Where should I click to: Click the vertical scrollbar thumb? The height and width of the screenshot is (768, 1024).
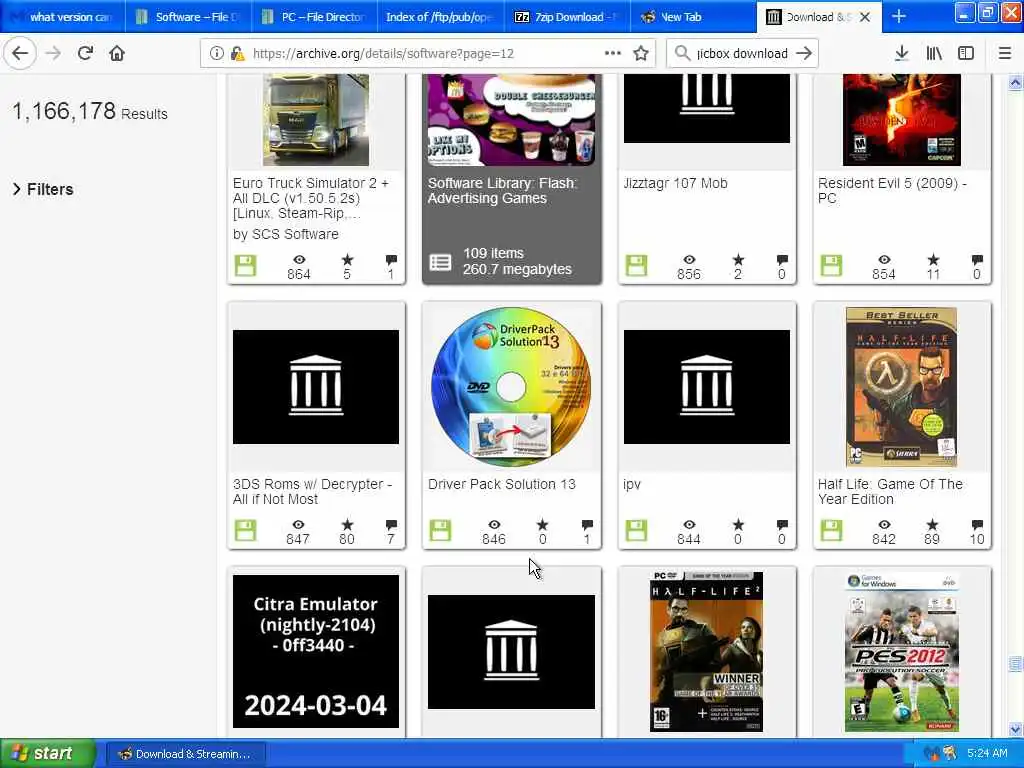(1015, 664)
